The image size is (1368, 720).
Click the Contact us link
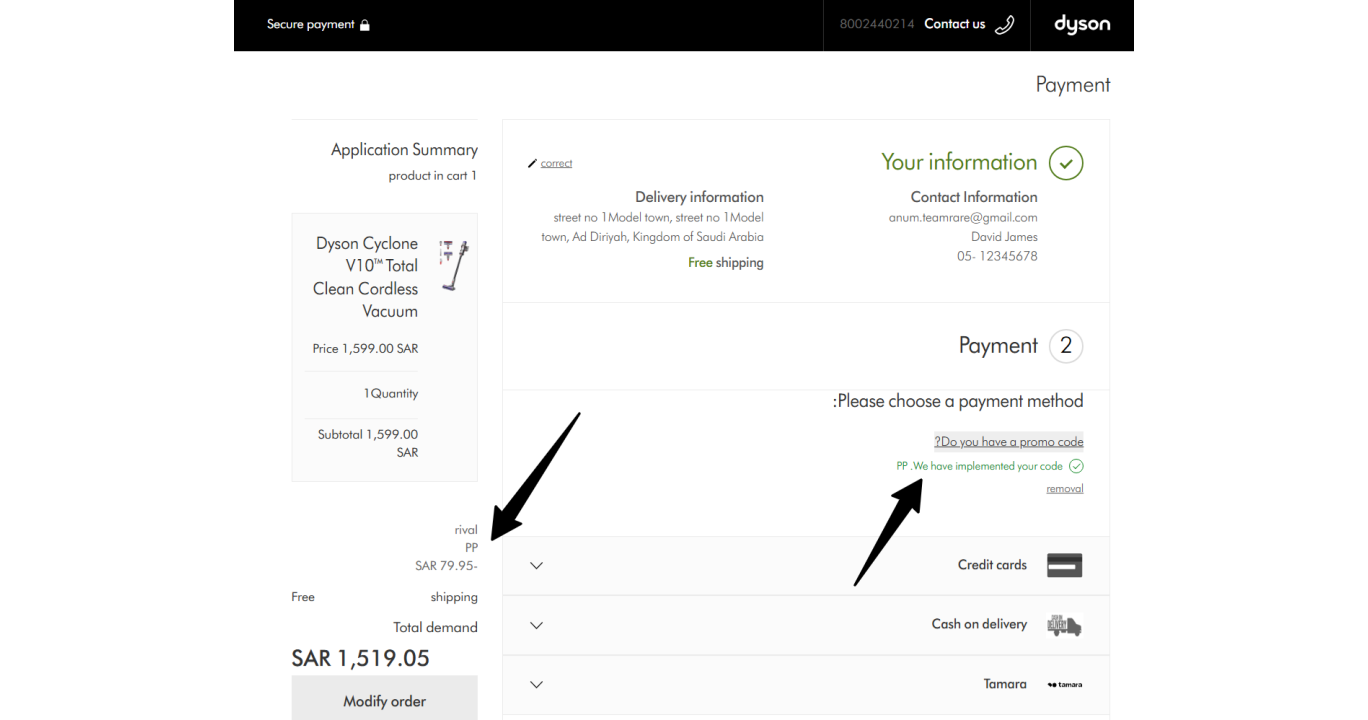[x=954, y=24]
